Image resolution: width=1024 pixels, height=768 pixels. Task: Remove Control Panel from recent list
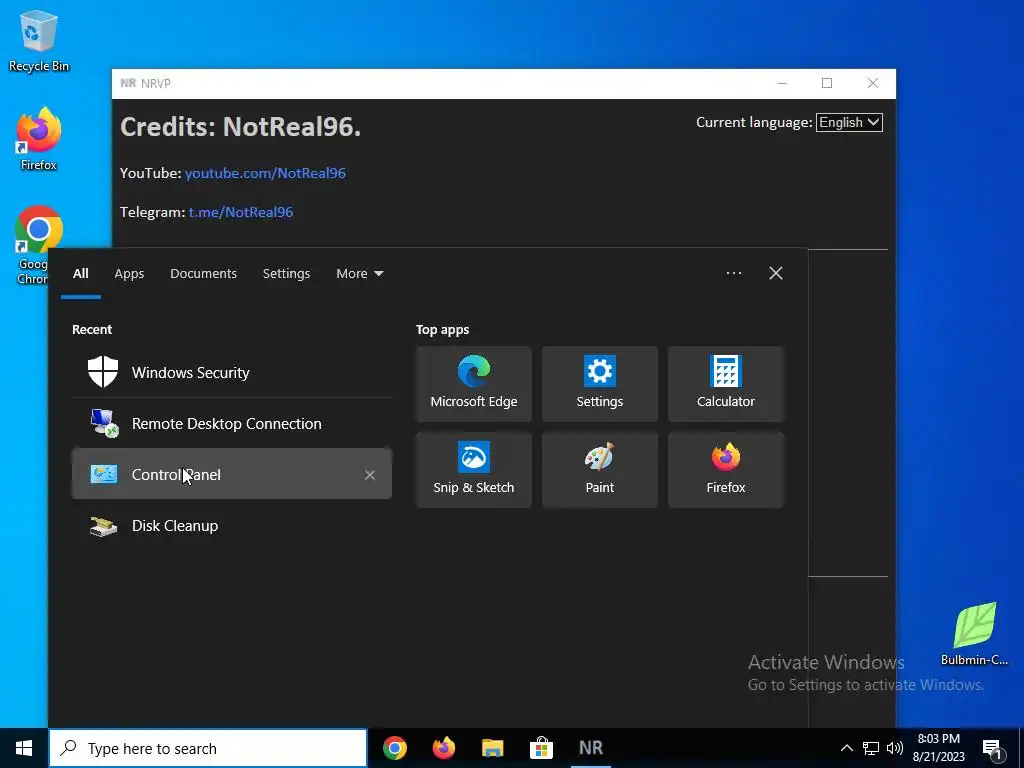coord(370,475)
